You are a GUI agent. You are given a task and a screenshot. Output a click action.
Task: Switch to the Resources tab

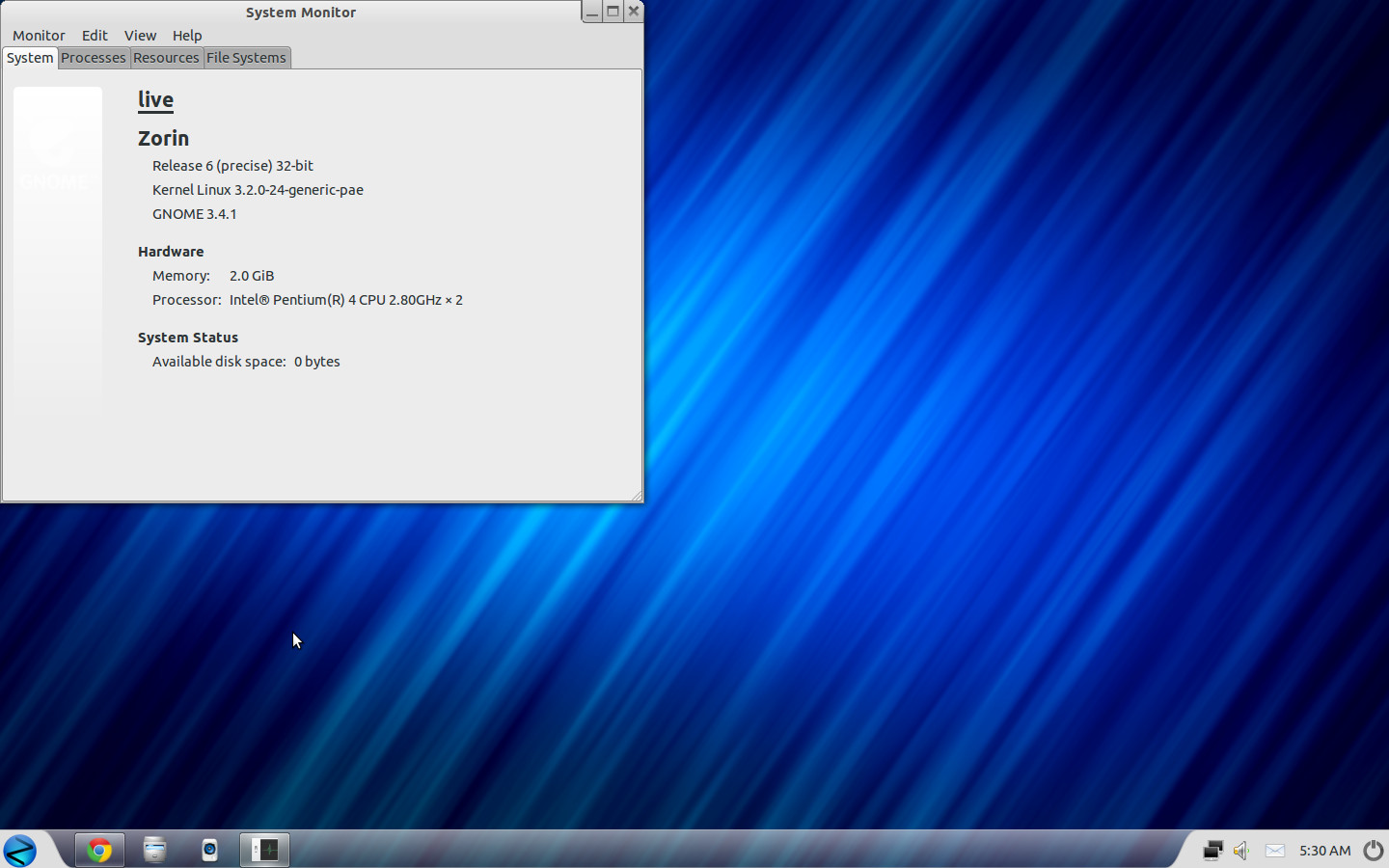point(166,58)
